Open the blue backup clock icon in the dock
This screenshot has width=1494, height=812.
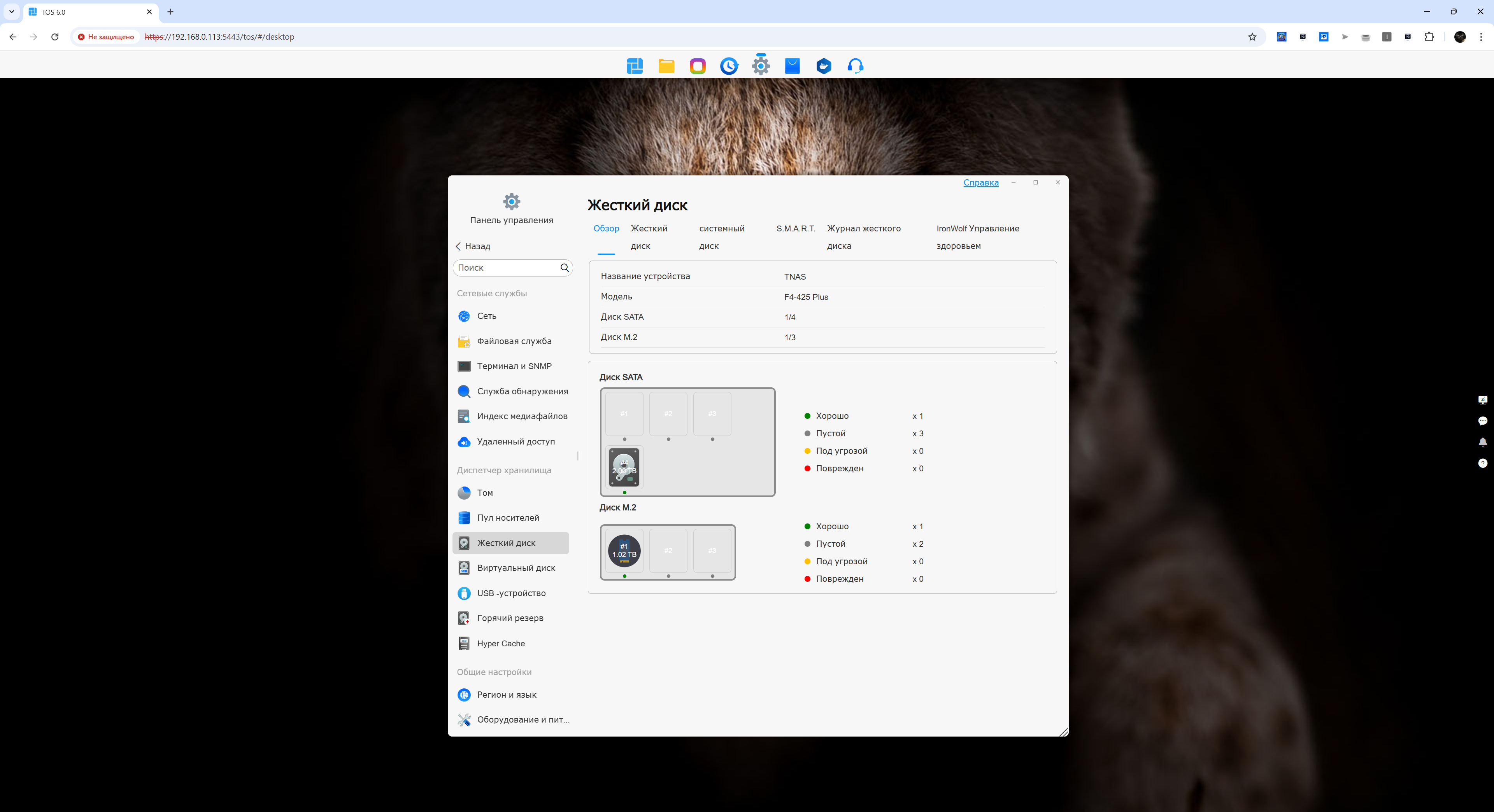[729, 66]
